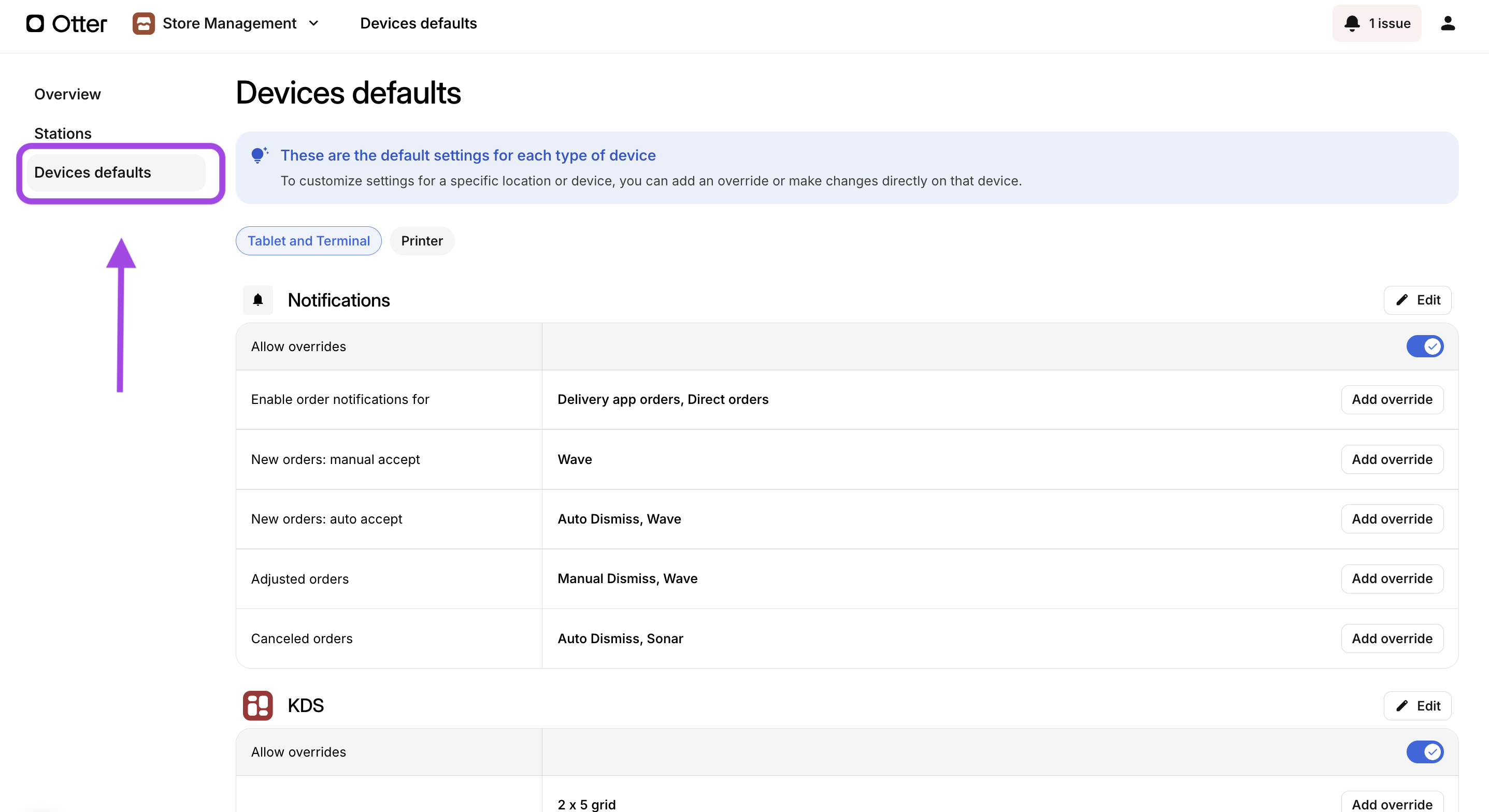Select the Tablet and Terminal tab
Image resolution: width=1489 pixels, height=812 pixels.
click(x=309, y=240)
